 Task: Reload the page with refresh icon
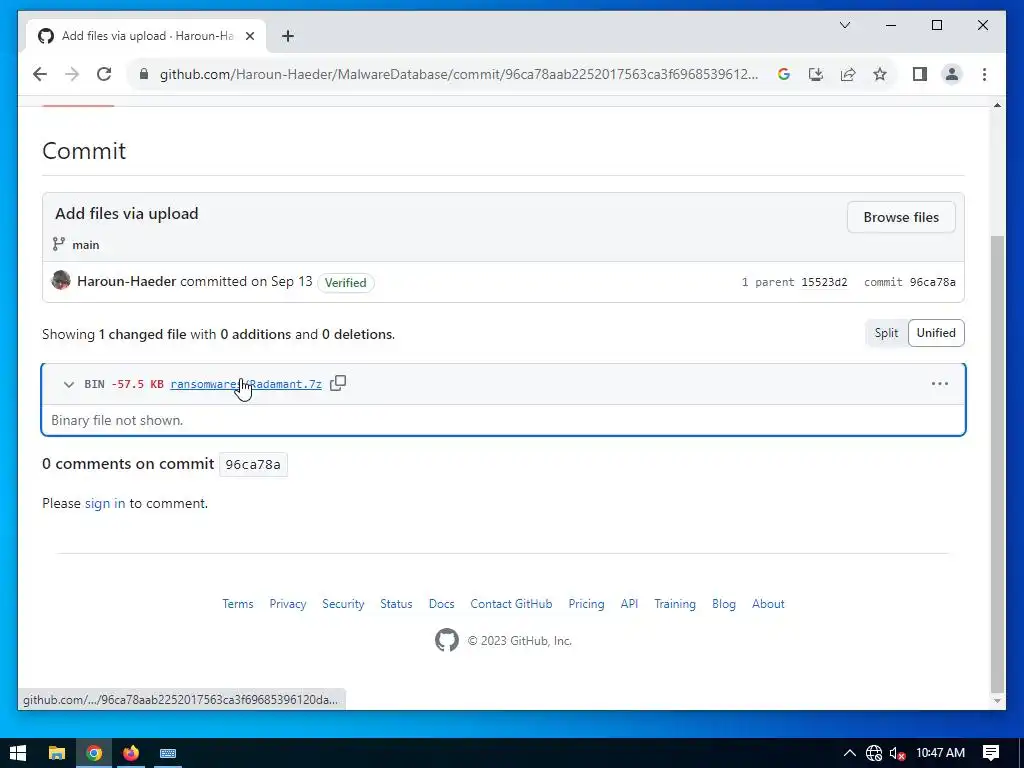104,74
